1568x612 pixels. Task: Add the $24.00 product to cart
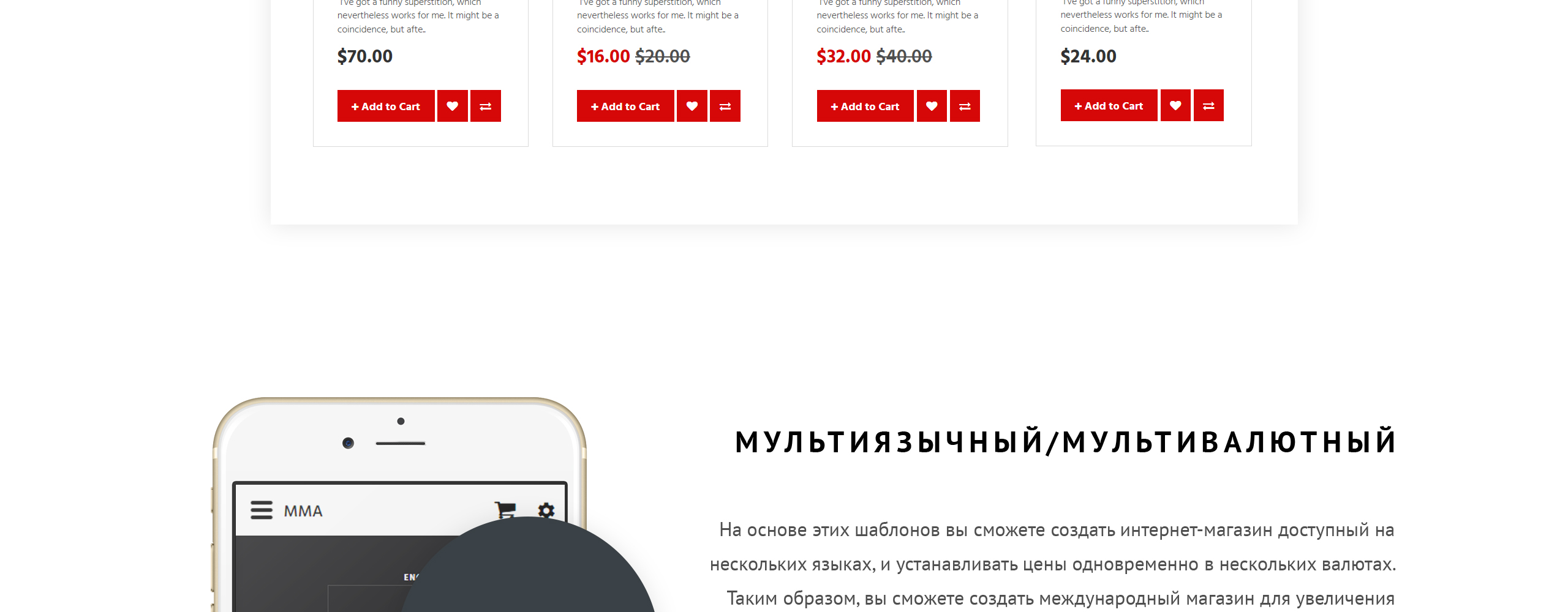click(1109, 105)
